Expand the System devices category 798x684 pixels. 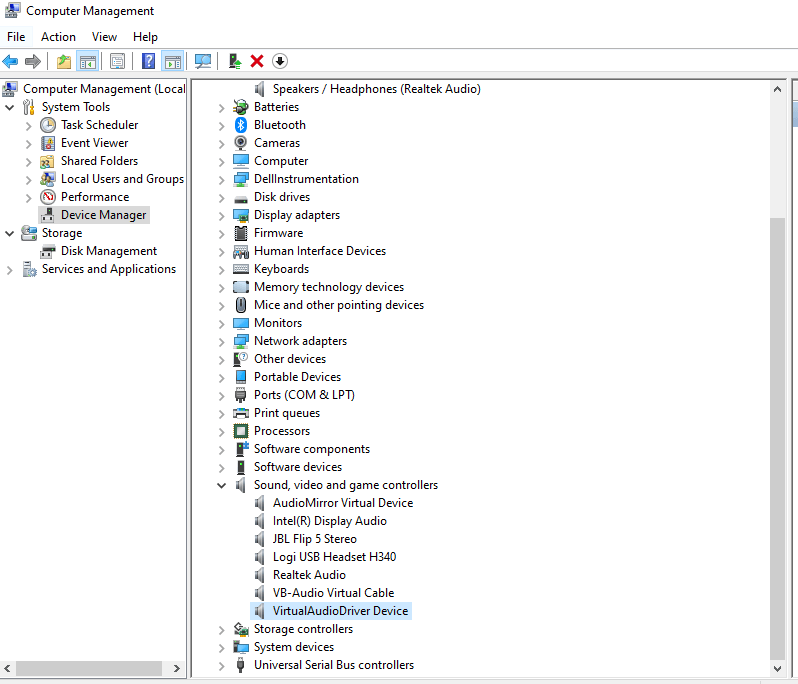[221, 648]
